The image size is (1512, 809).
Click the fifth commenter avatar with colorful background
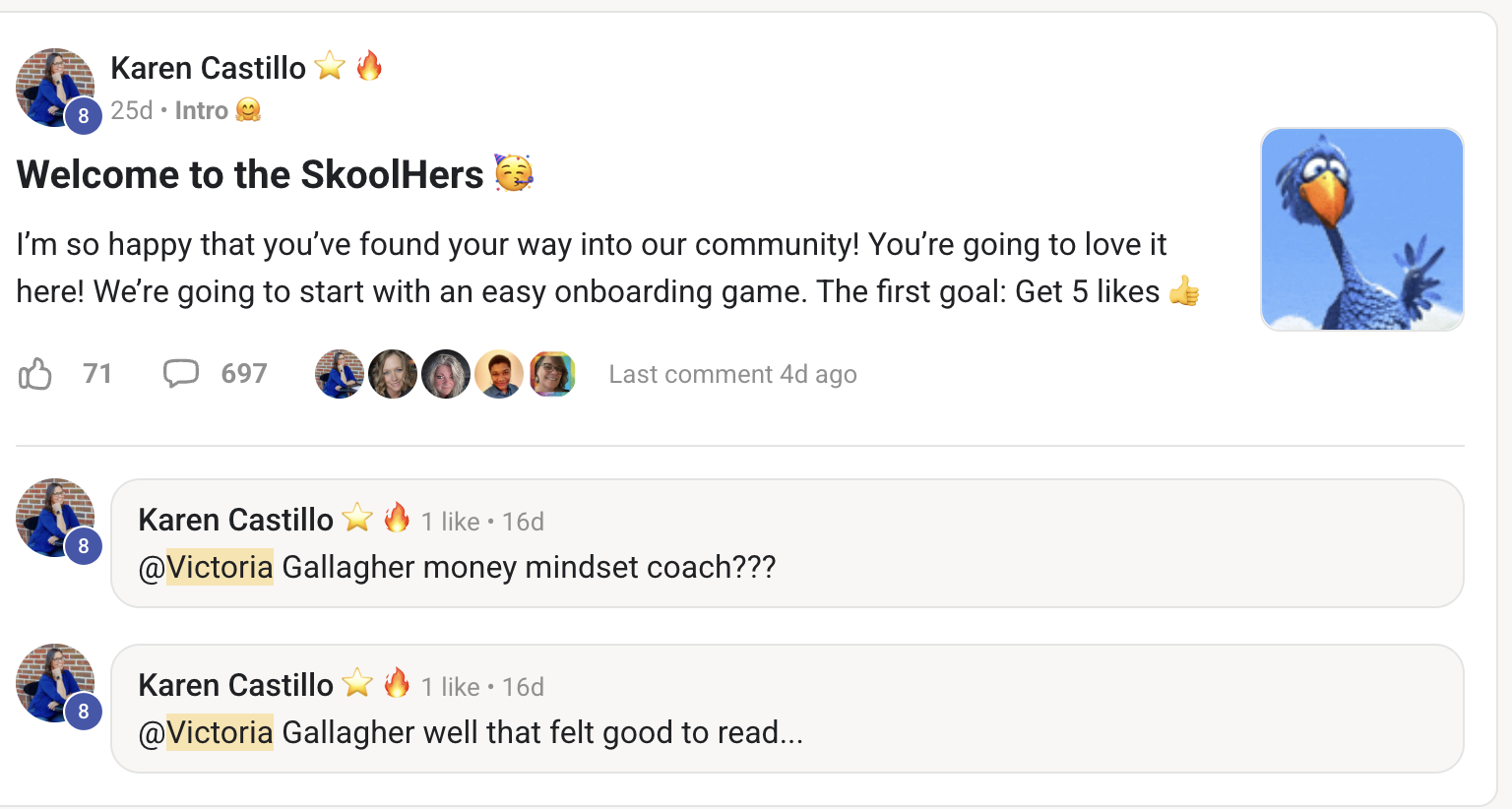point(552,374)
